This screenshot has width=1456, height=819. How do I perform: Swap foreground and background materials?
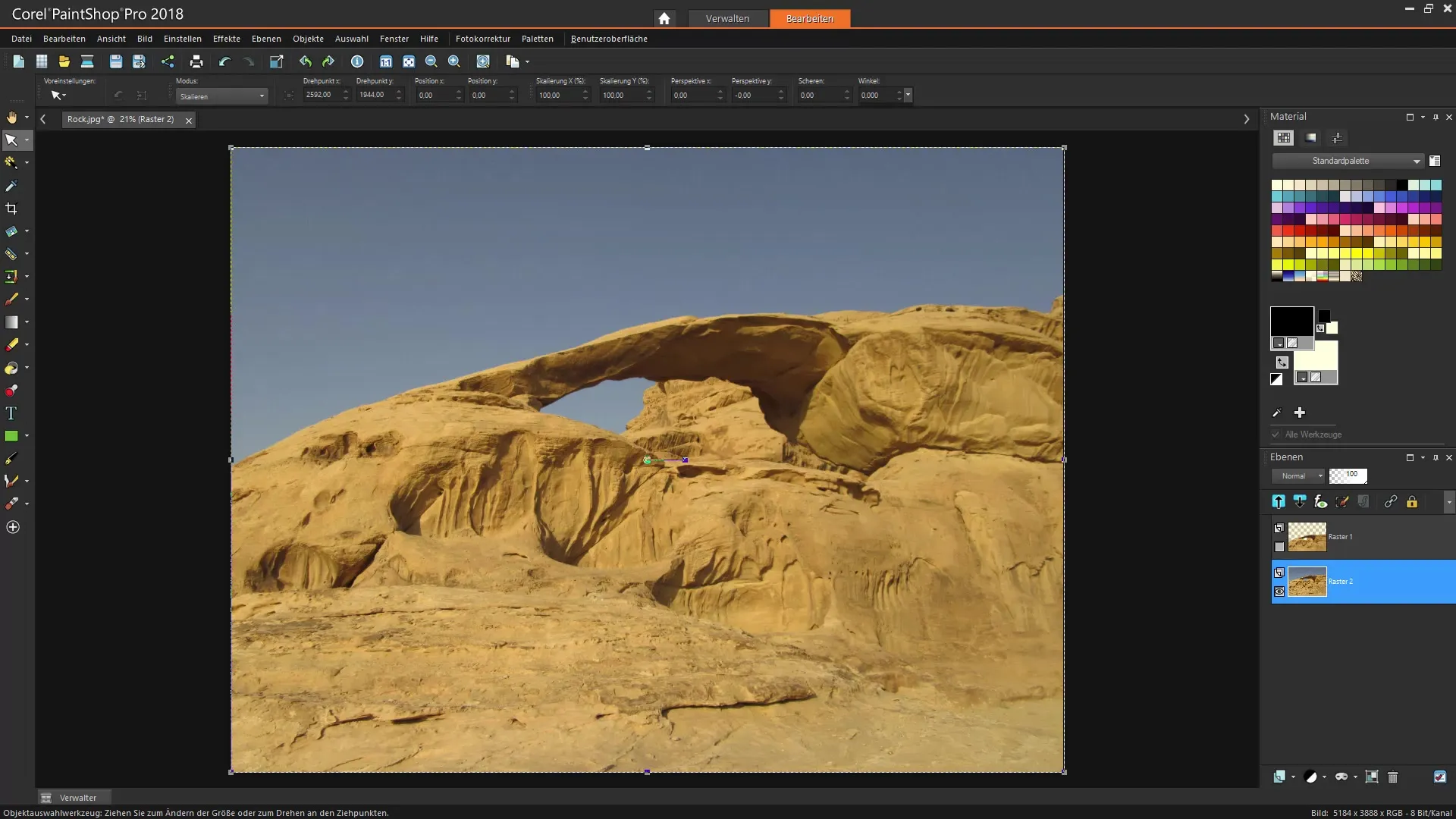pos(1282,362)
